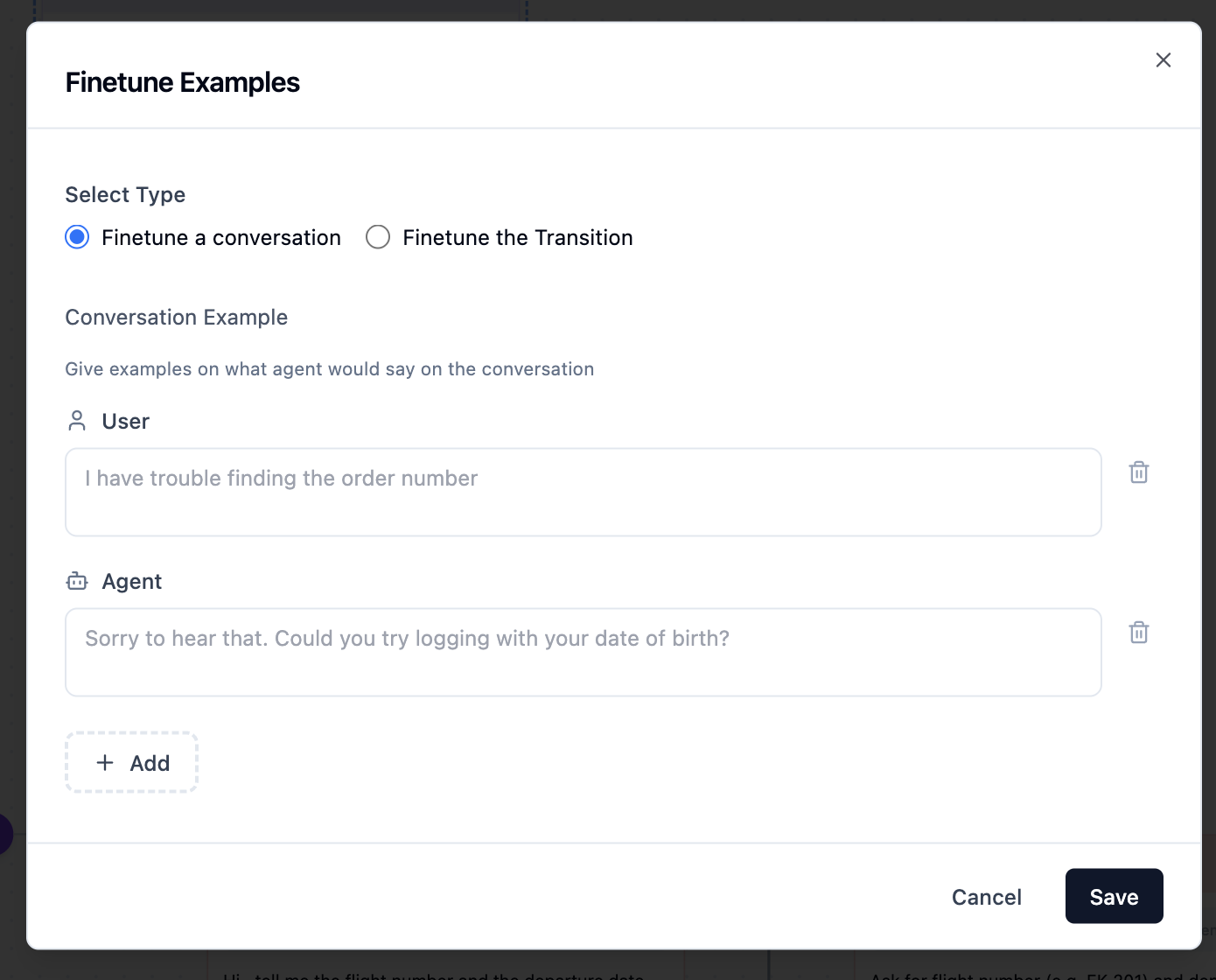Click the "Conversation Example" heading
1216x980 pixels.
click(176, 317)
